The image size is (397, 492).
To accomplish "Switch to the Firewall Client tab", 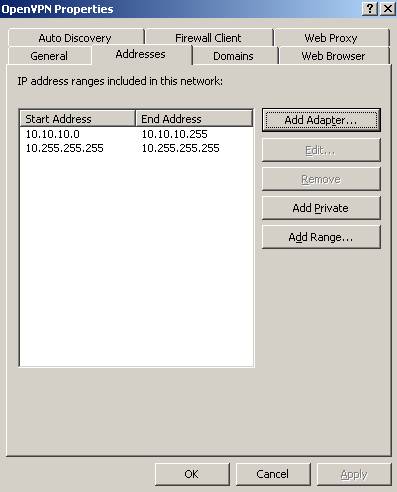I will pos(209,38).
